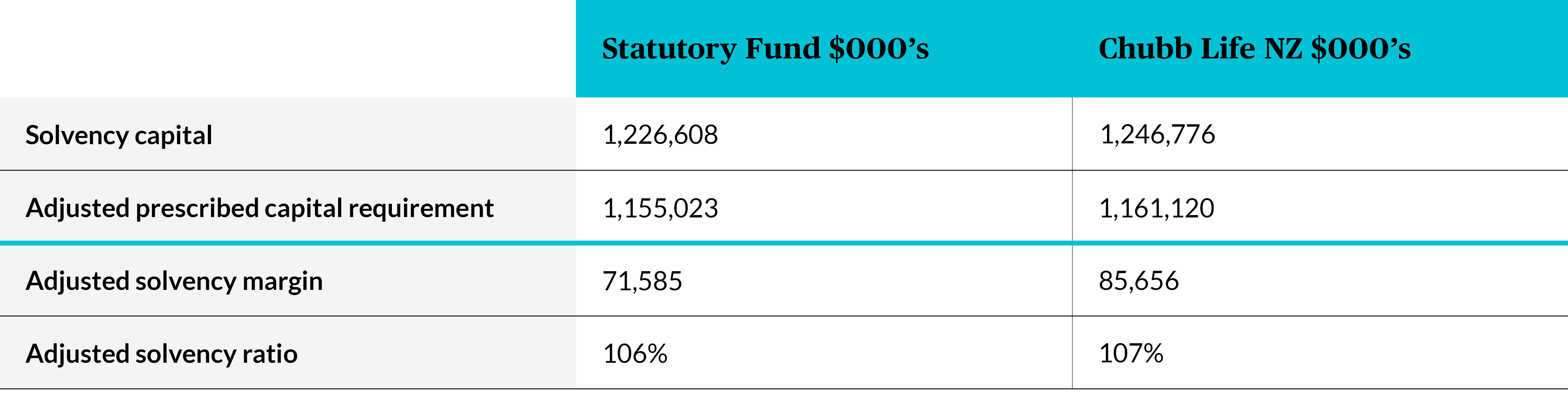Viewport: 1568px width, 406px height.
Task: Click the 107% solvency ratio value
Action: pyautogui.click(x=1131, y=354)
